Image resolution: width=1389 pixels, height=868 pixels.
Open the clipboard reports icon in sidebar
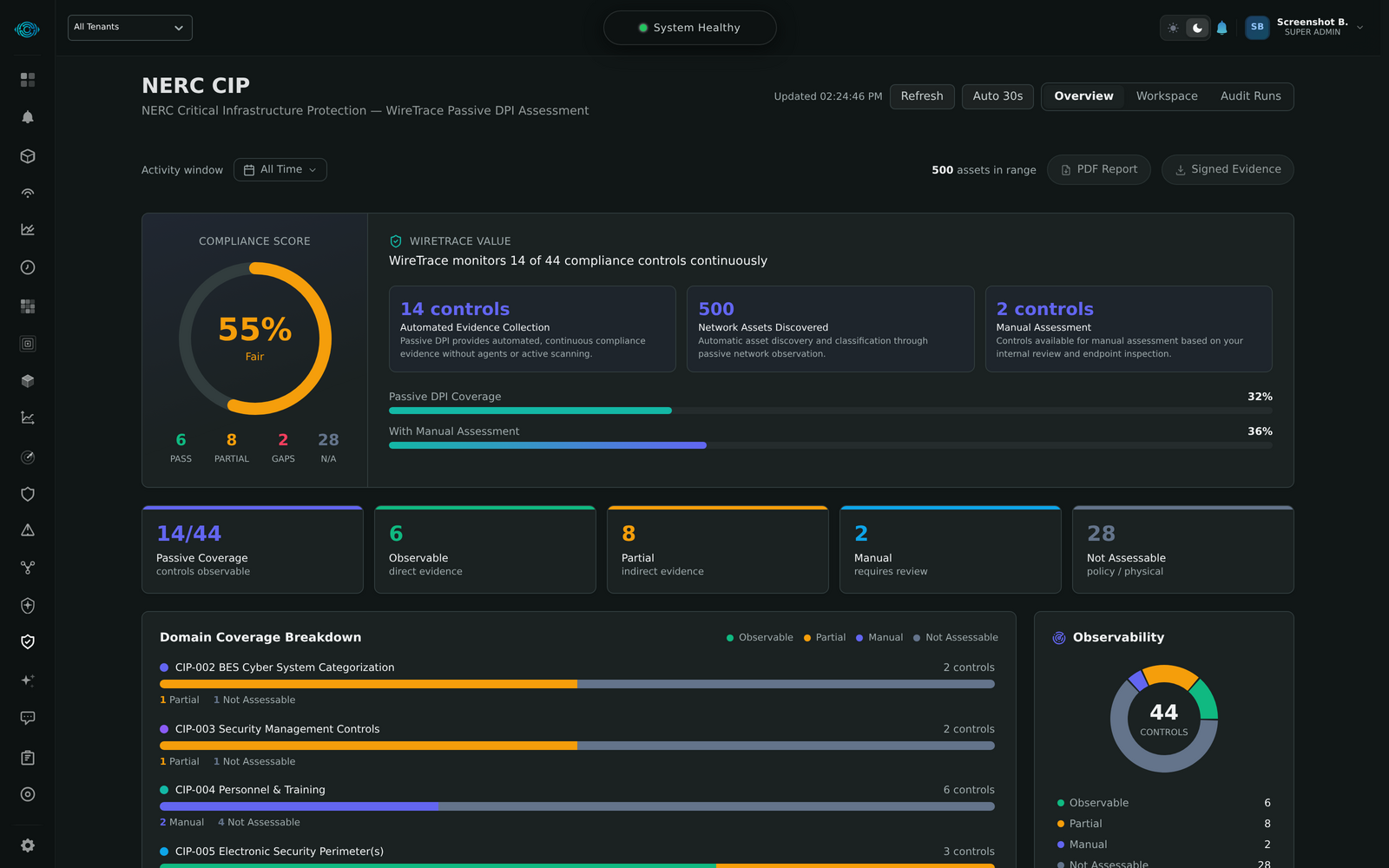(28, 758)
